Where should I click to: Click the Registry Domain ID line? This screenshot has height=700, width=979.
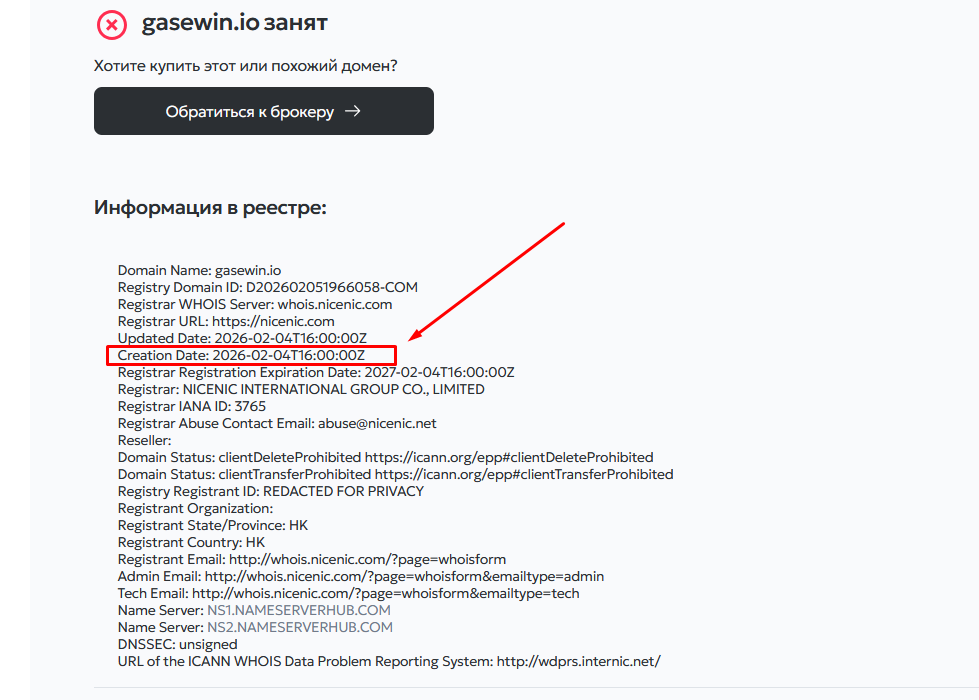(x=267, y=287)
